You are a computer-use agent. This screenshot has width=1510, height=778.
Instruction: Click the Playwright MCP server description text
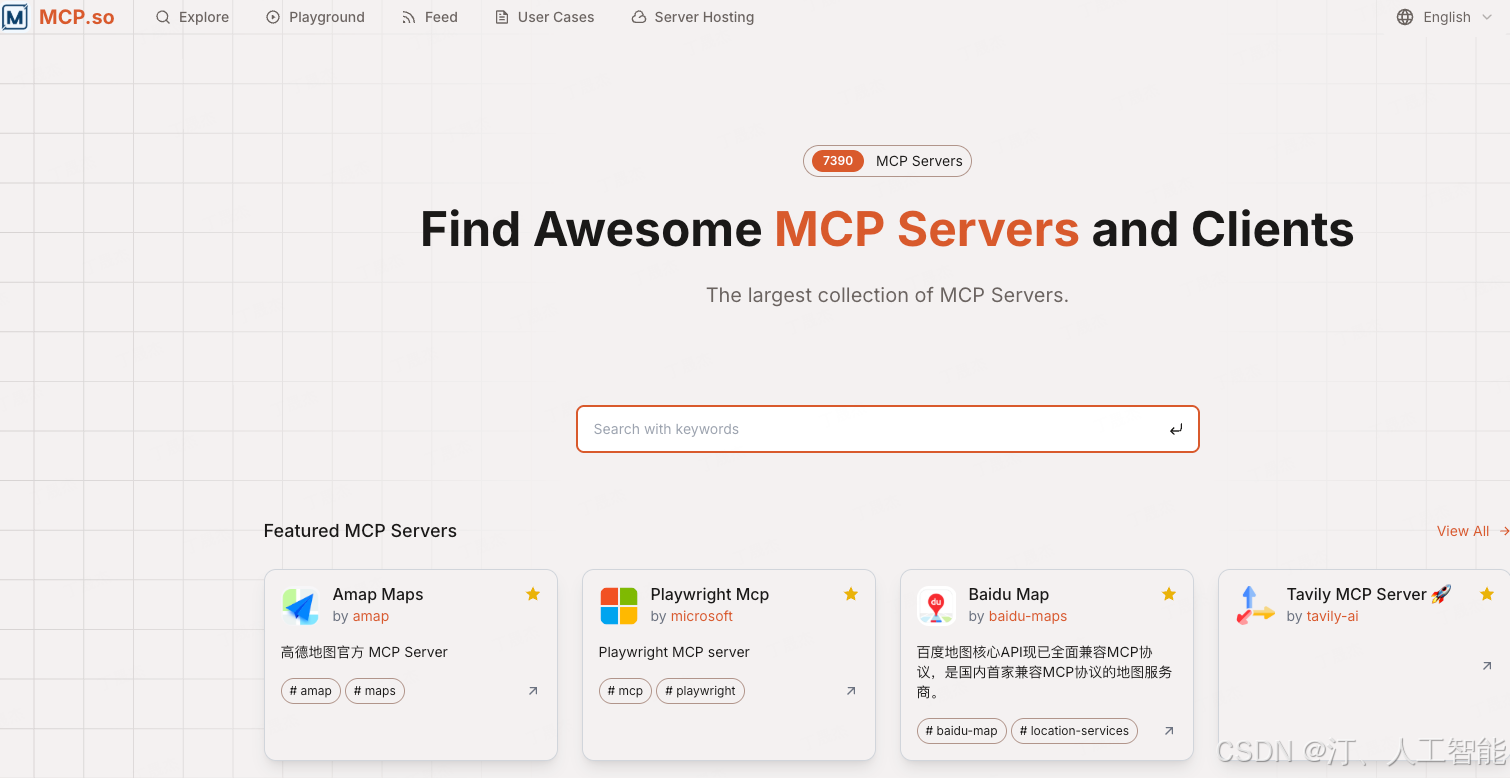(x=674, y=652)
